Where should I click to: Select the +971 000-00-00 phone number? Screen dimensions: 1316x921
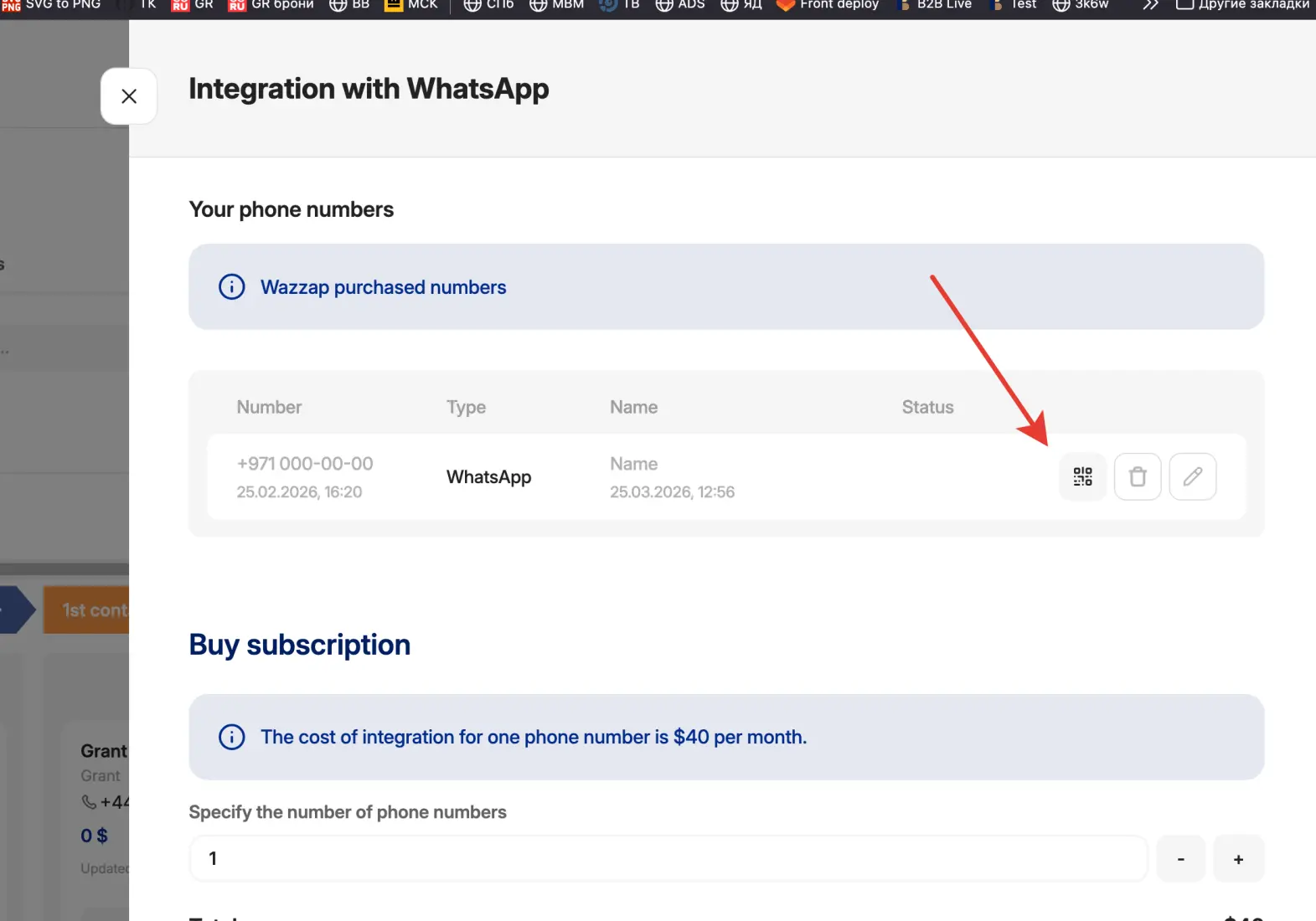click(x=305, y=463)
